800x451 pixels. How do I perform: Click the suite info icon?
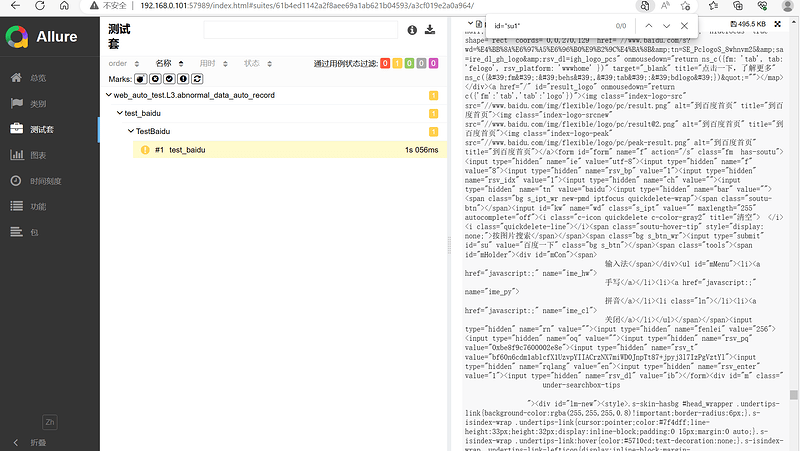[x=412, y=30]
